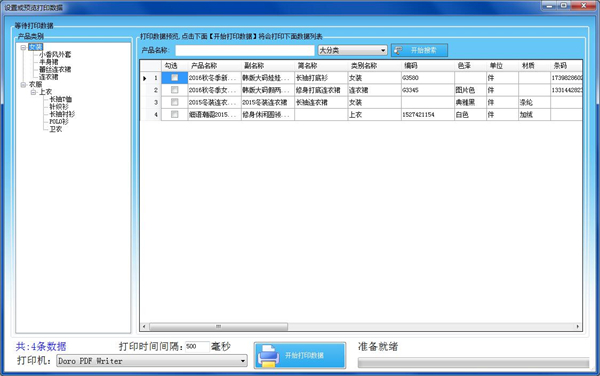Click the 修身打底连衣裙 cell
This screenshot has height=376, width=600.
(321, 90)
